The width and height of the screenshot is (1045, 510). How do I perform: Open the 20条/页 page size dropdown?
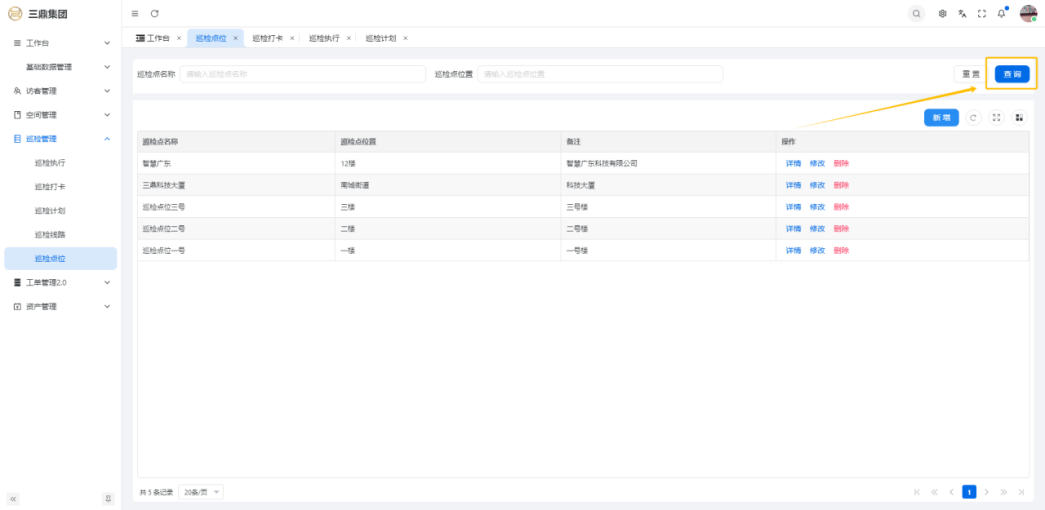[200, 492]
